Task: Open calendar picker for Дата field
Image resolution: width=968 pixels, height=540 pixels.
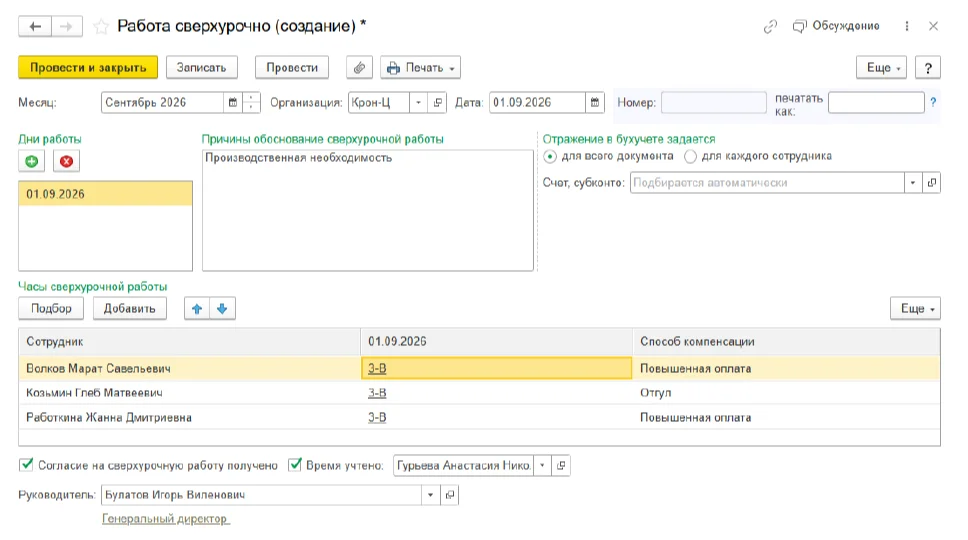Action: (595, 102)
